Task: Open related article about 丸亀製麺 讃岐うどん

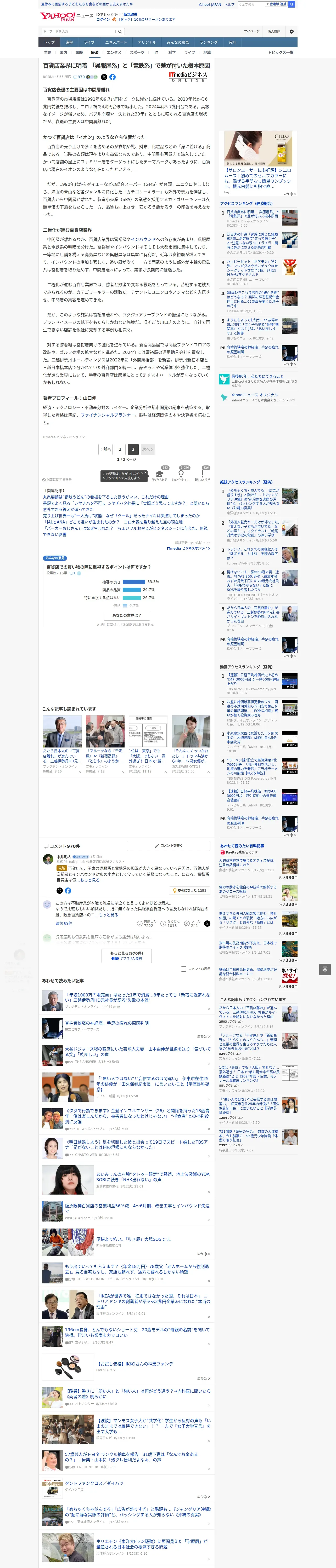Action: (x=105, y=497)
